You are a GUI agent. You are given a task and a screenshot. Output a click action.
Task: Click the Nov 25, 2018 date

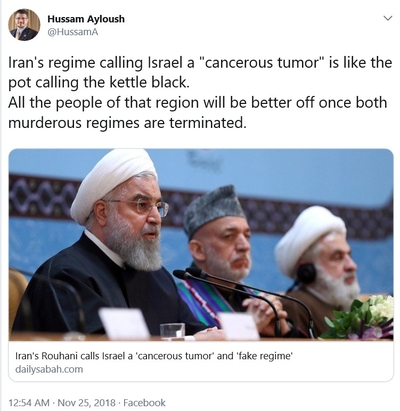pos(87,403)
